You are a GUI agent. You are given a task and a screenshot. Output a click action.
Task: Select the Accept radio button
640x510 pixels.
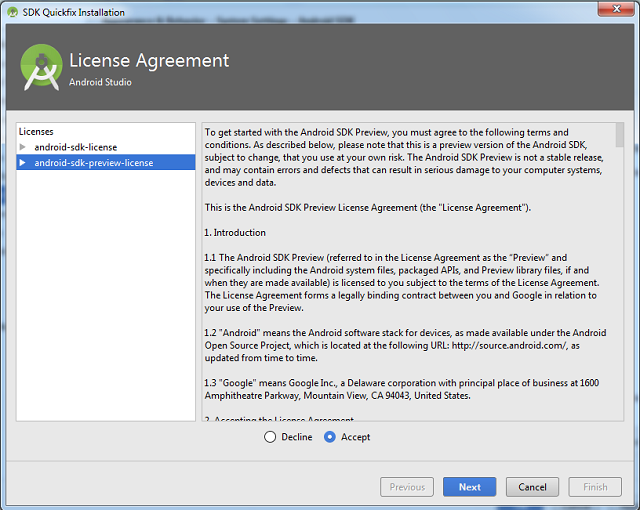click(330, 437)
